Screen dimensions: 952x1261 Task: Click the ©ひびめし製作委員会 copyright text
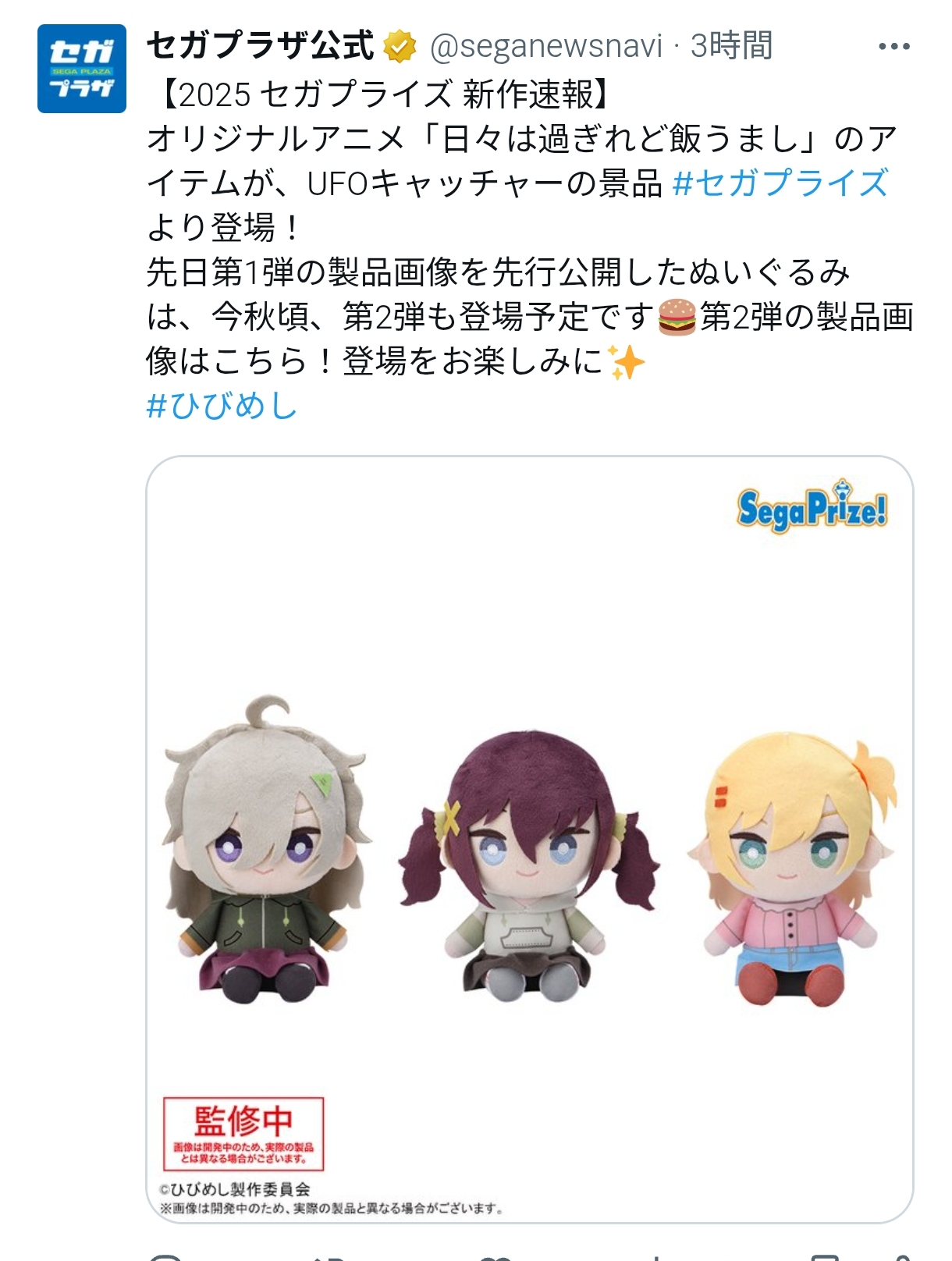pos(235,1190)
